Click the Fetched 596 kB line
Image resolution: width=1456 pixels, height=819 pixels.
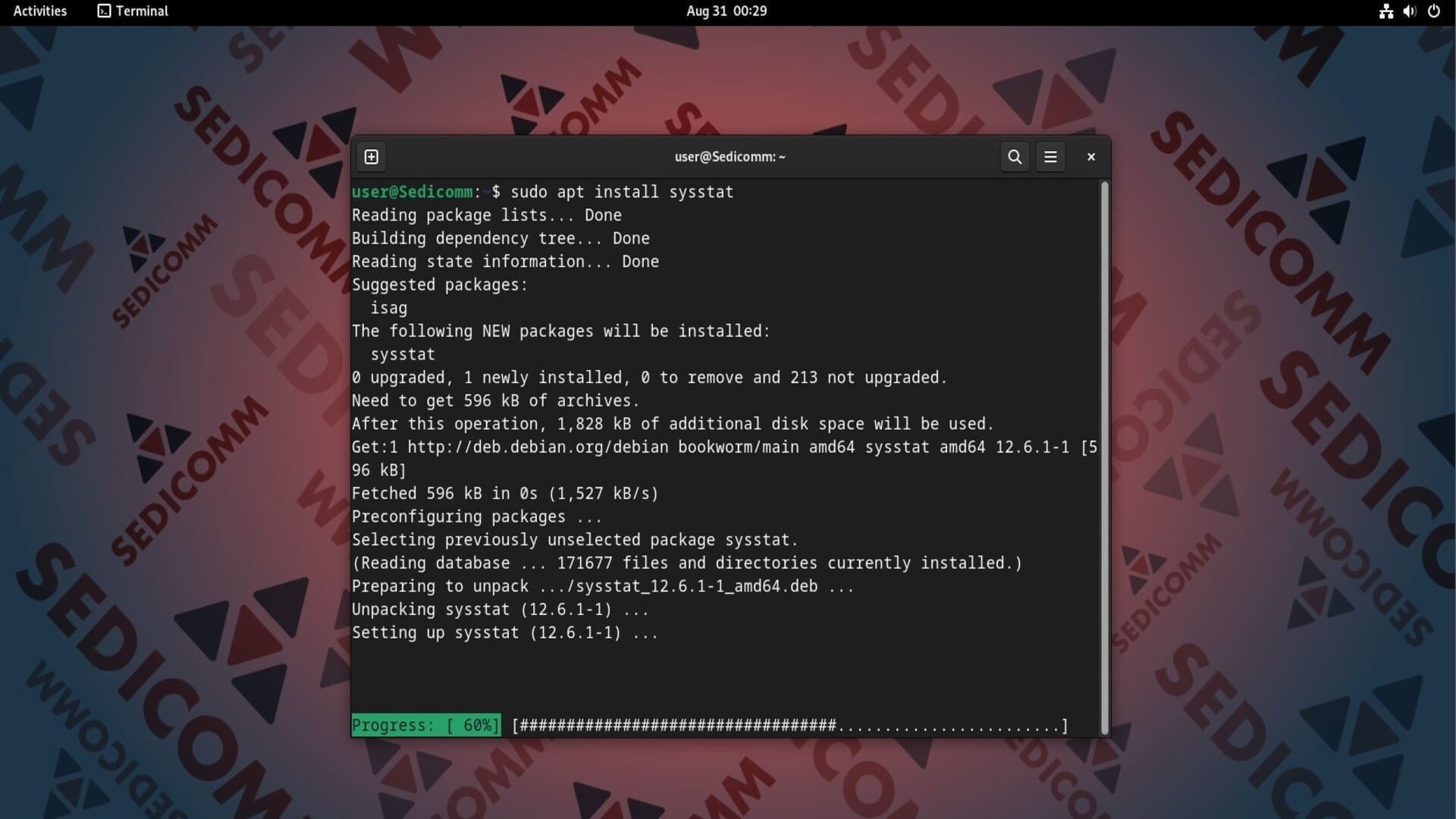504,494
